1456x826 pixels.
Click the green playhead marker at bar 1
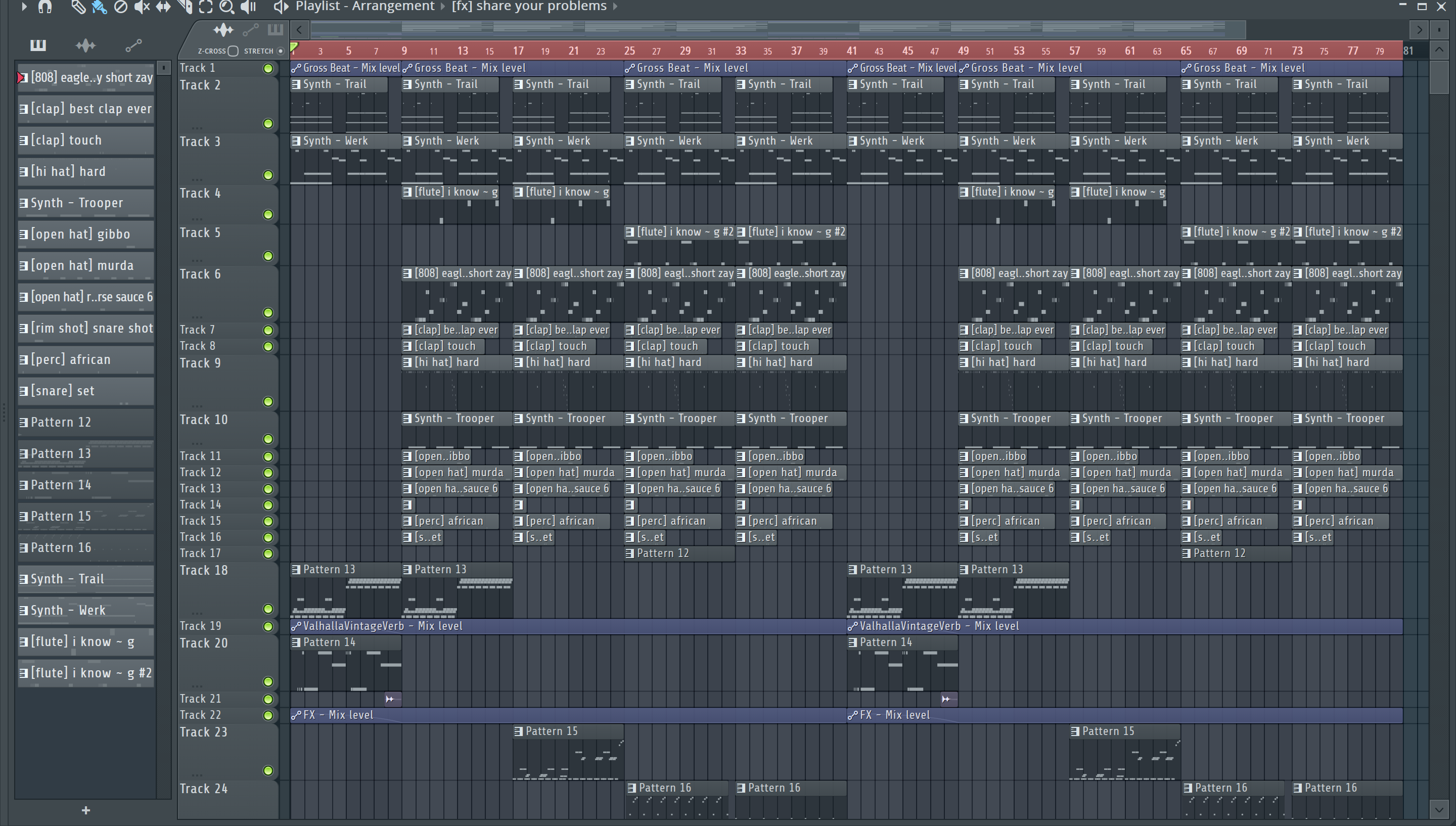tap(294, 47)
